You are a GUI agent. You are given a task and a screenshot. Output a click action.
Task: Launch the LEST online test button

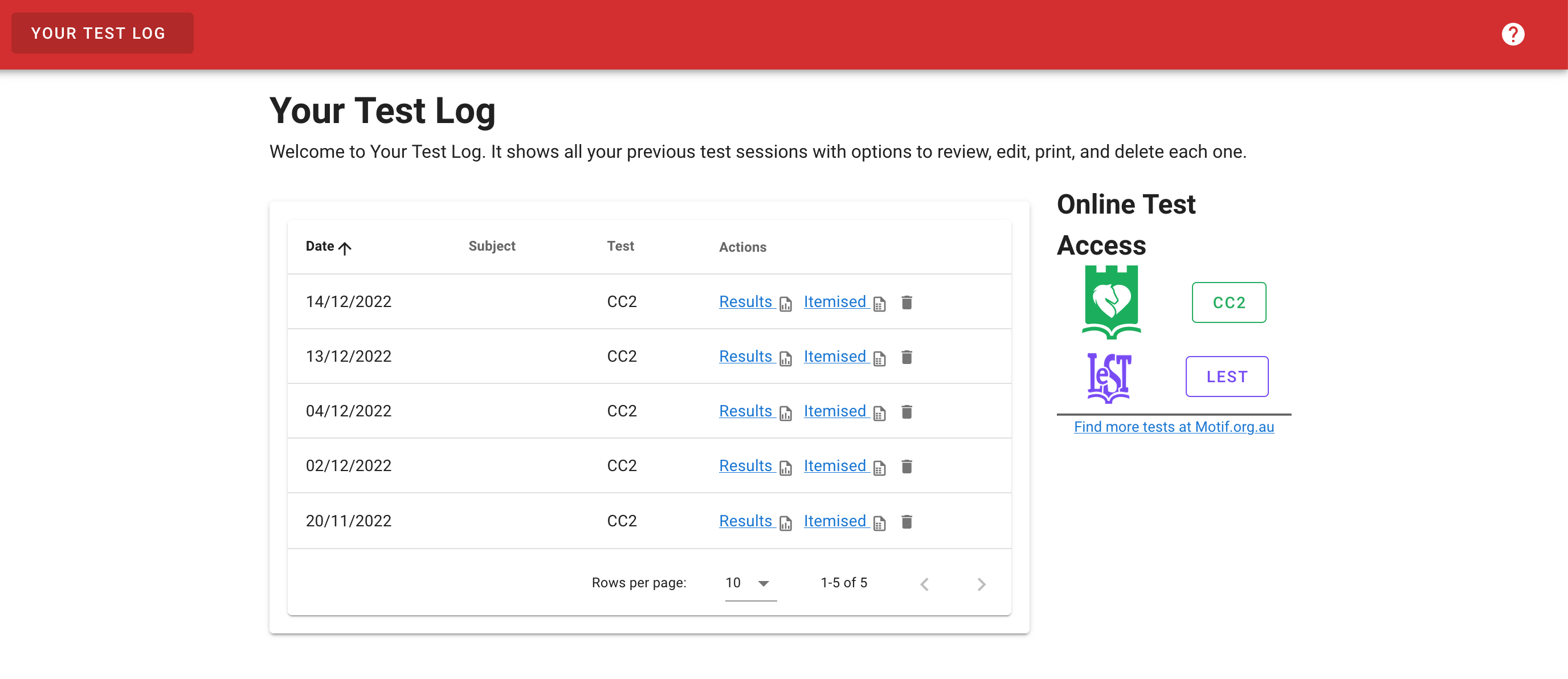click(1227, 377)
